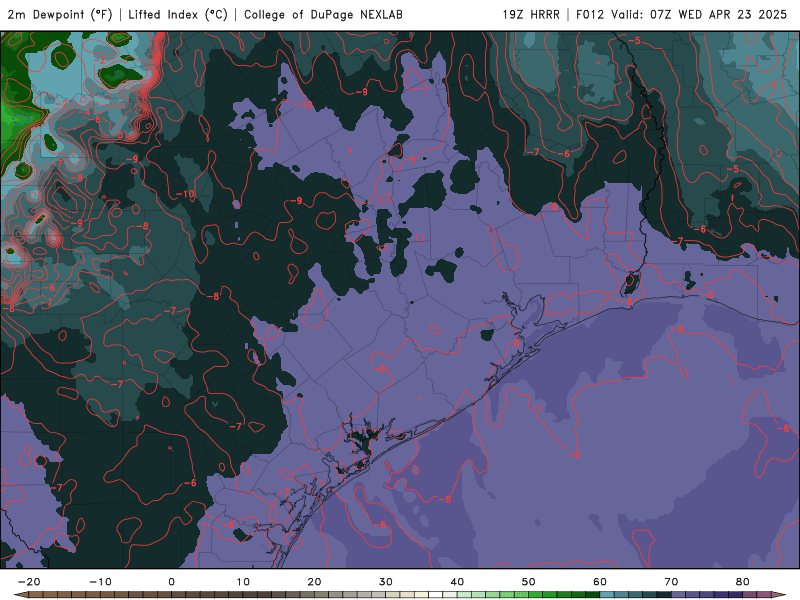This screenshot has width=800, height=600.
Task: Select the 10 label on the color scale
Action: click(243, 582)
